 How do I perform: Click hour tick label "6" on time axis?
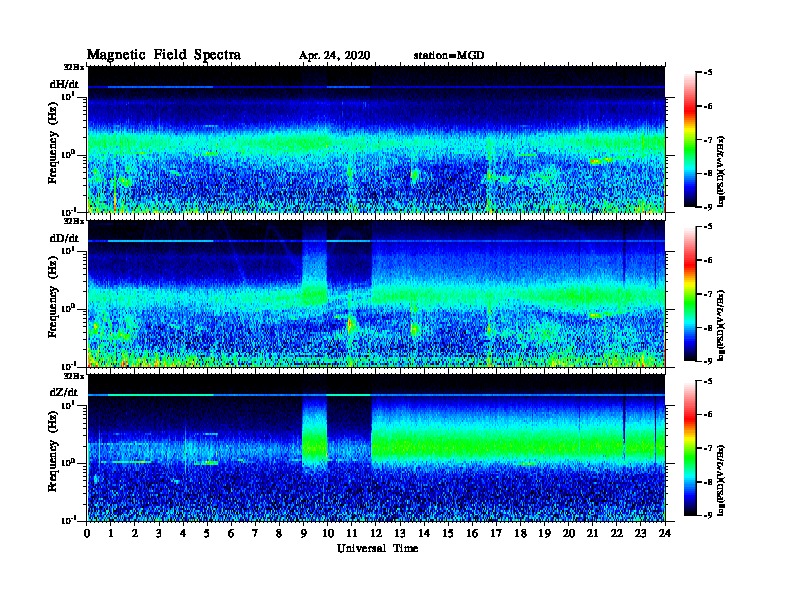tap(232, 534)
